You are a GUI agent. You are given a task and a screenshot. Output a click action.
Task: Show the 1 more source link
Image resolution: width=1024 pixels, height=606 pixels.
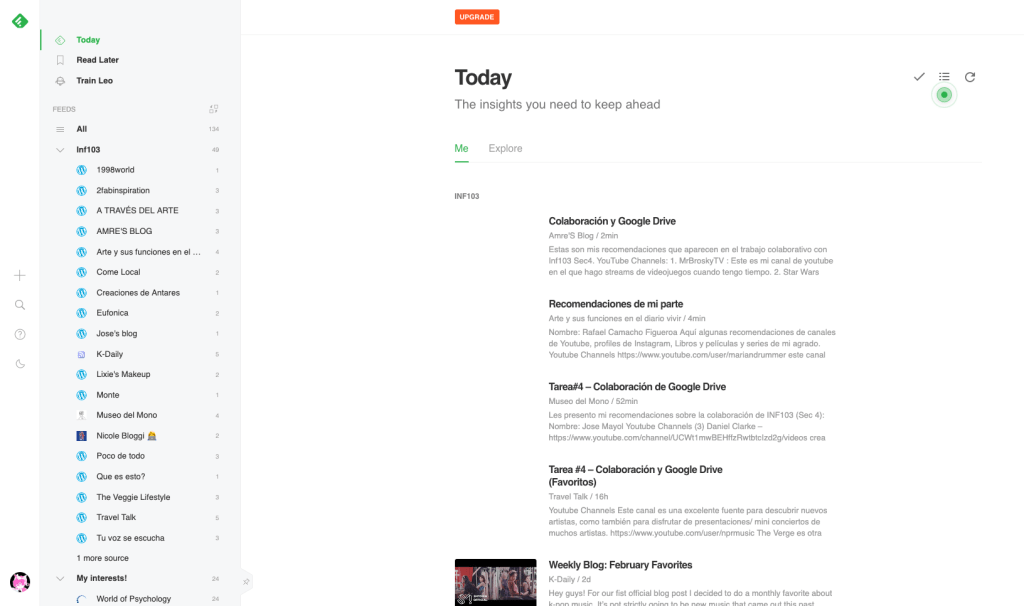102,558
